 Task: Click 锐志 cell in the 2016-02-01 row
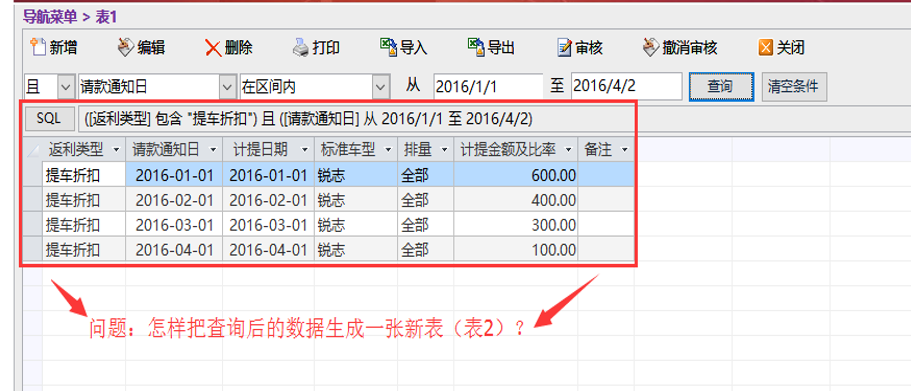pyautogui.click(x=356, y=199)
